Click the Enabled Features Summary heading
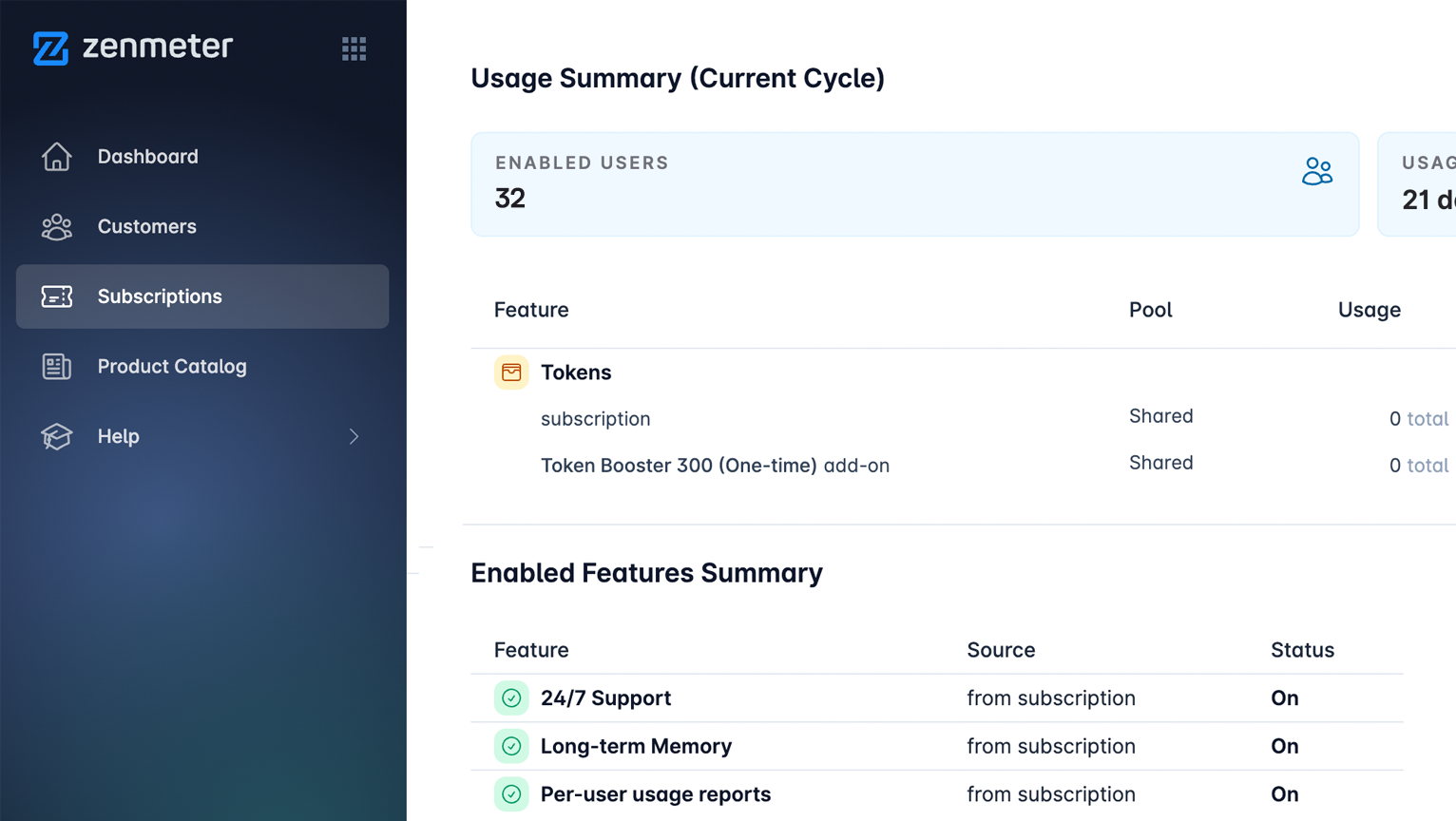This screenshot has width=1456, height=821. (x=647, y=573)
